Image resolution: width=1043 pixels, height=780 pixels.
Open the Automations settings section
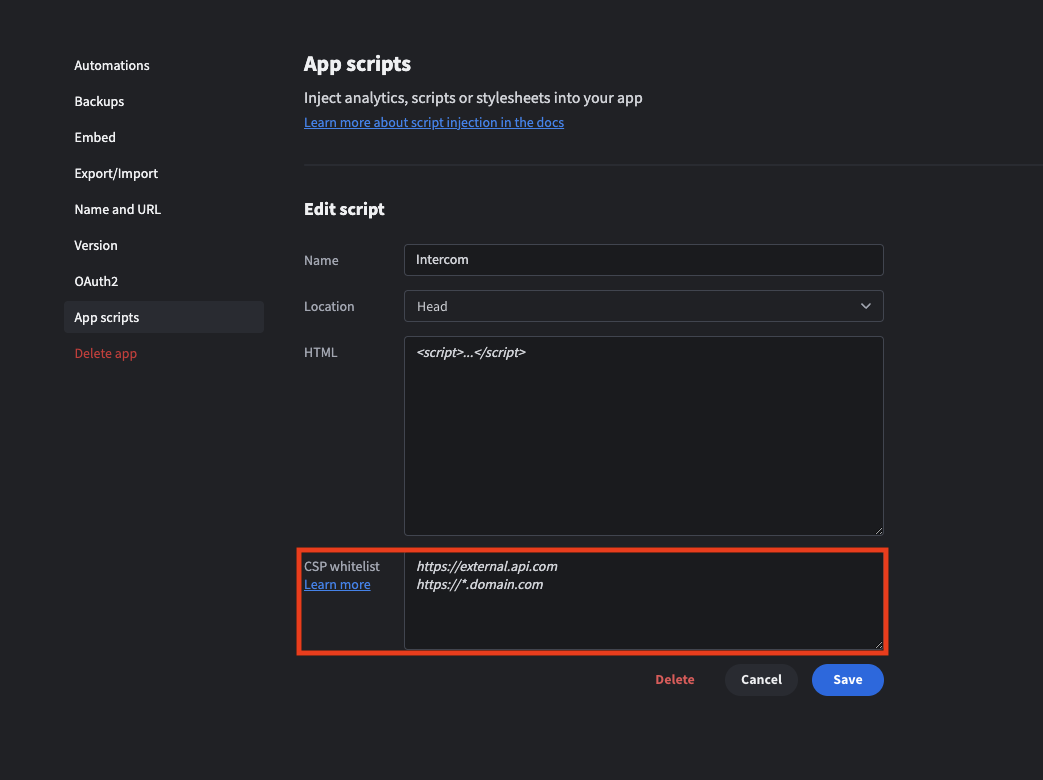click(x=112, y=65)
